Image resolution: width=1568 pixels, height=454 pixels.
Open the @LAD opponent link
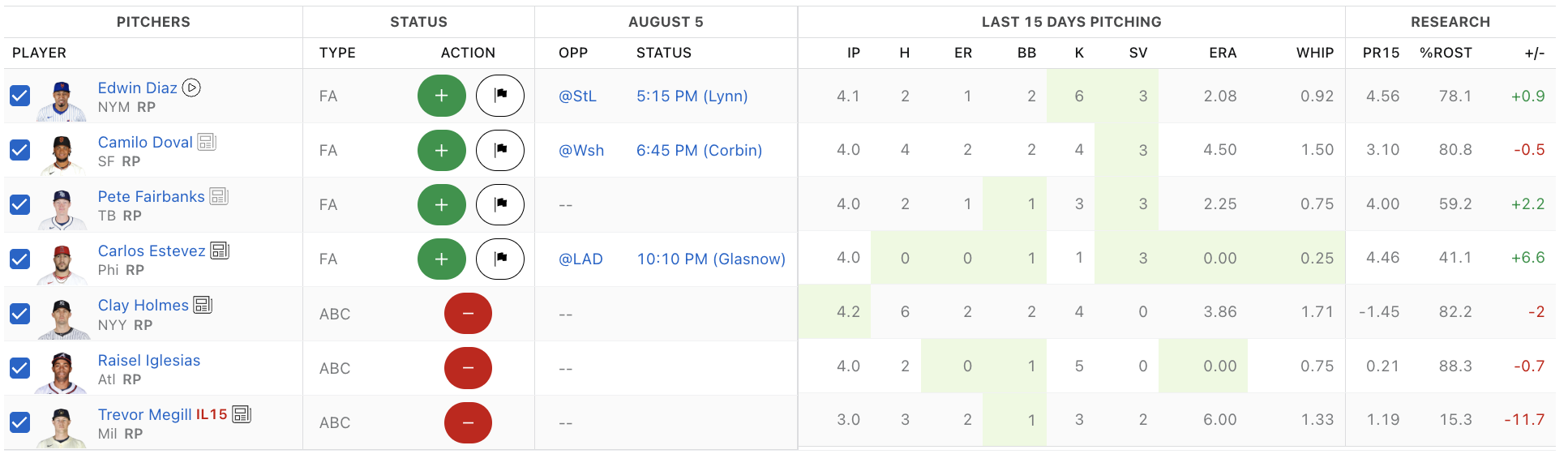[x=581, y=259]
